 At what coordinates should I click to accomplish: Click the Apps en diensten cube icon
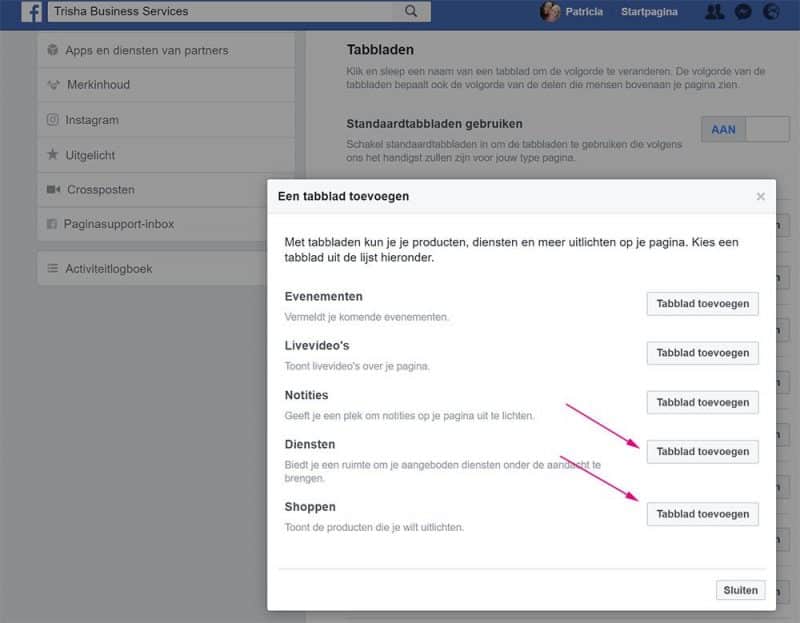pos(52,50)
